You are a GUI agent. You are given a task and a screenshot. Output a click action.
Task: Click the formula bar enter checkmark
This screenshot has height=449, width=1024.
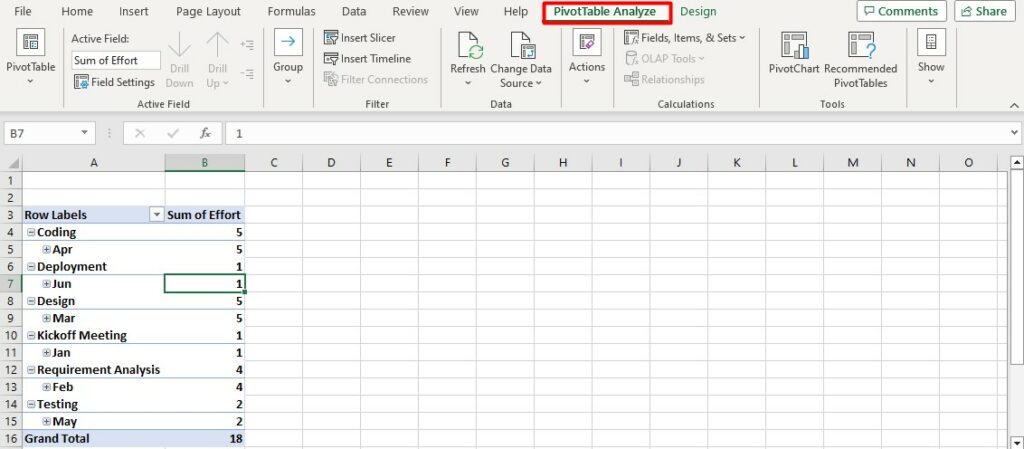(x=173, y=133)
